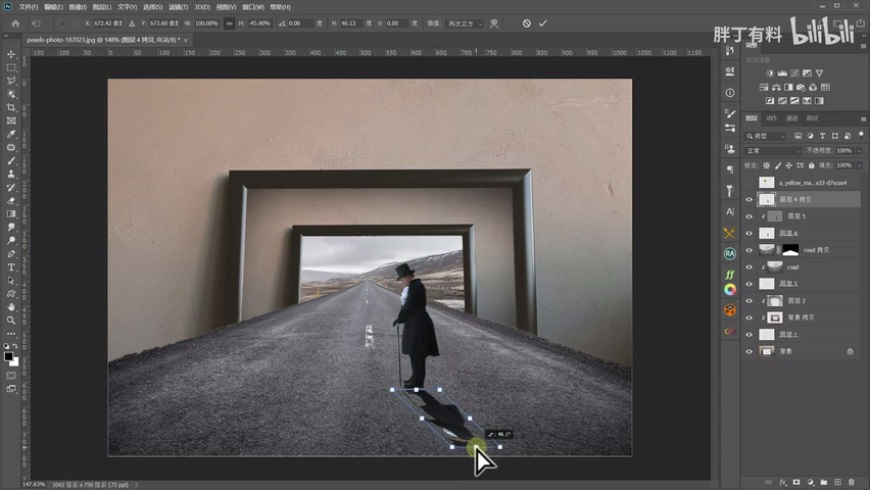Screen dimensions: 870x490
Task: Click the rotation angle input field
Action: 295,23
